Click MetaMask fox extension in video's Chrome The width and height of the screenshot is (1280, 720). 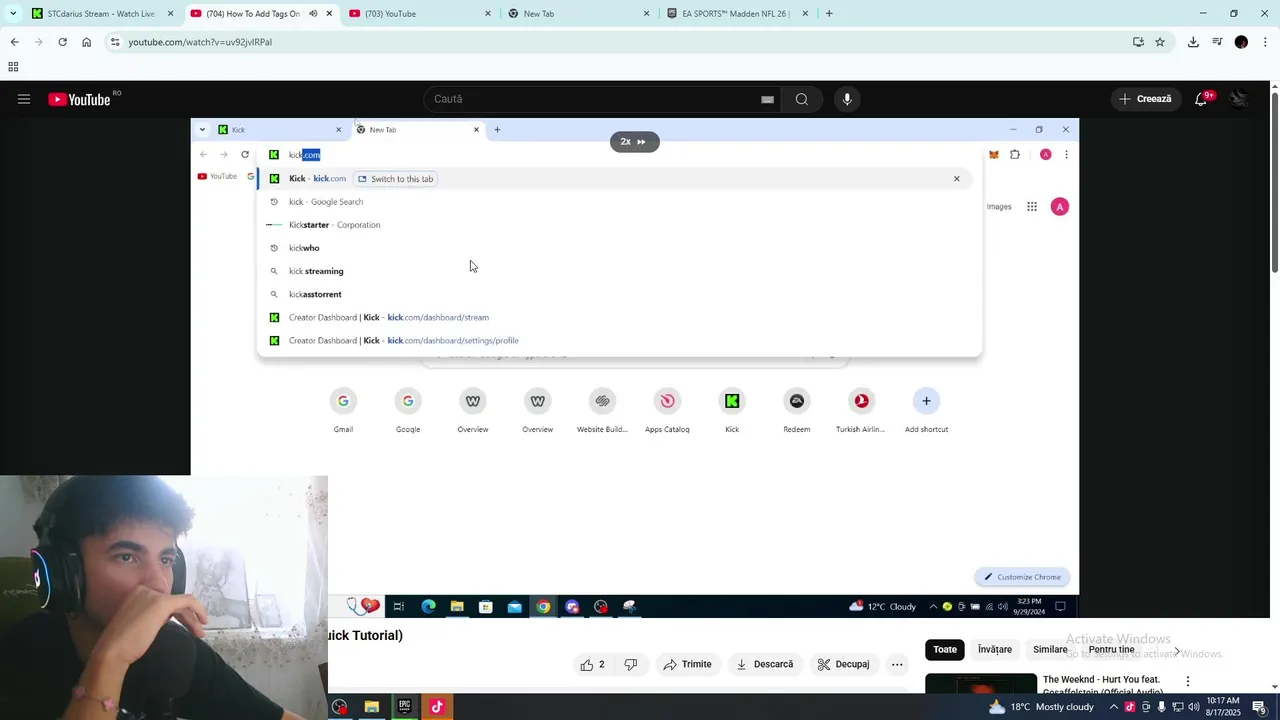(993, 154)
